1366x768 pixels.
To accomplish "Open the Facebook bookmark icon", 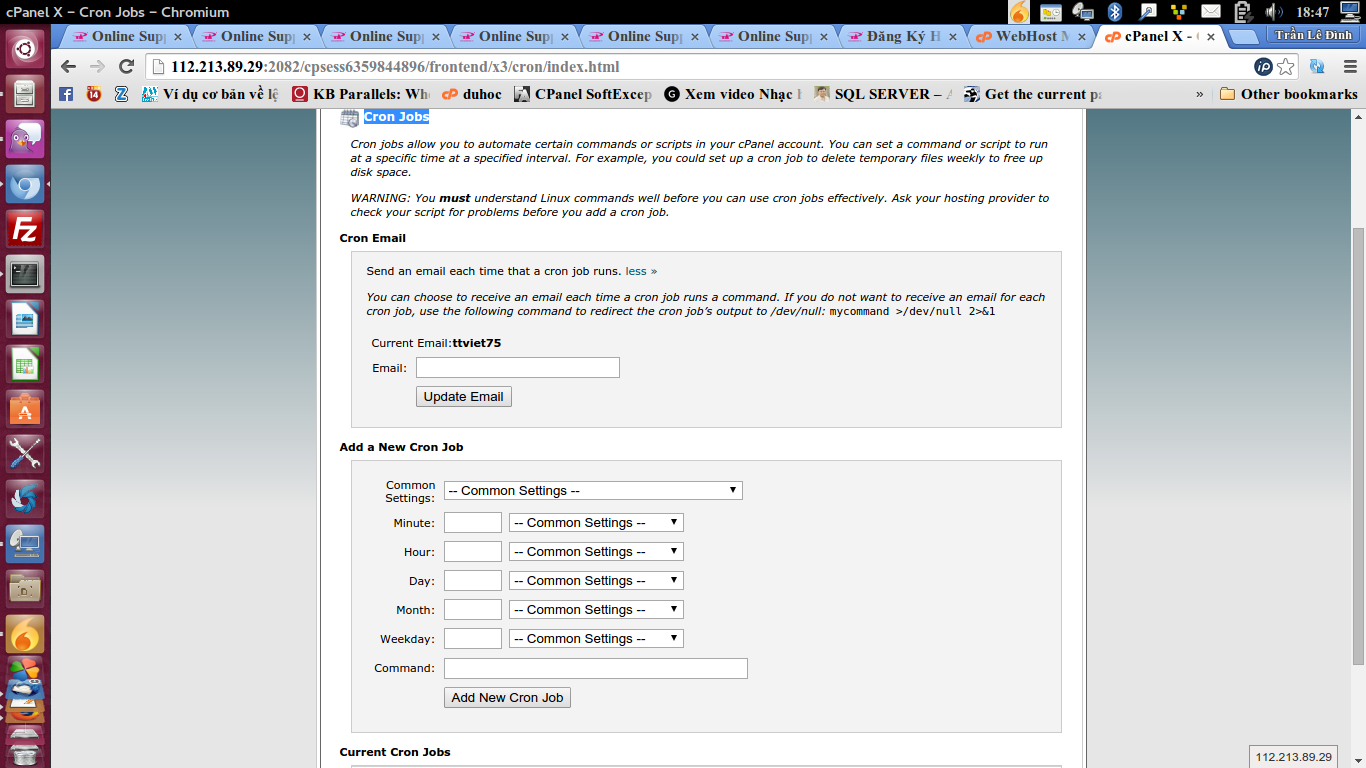I will [x=67, y=94].
